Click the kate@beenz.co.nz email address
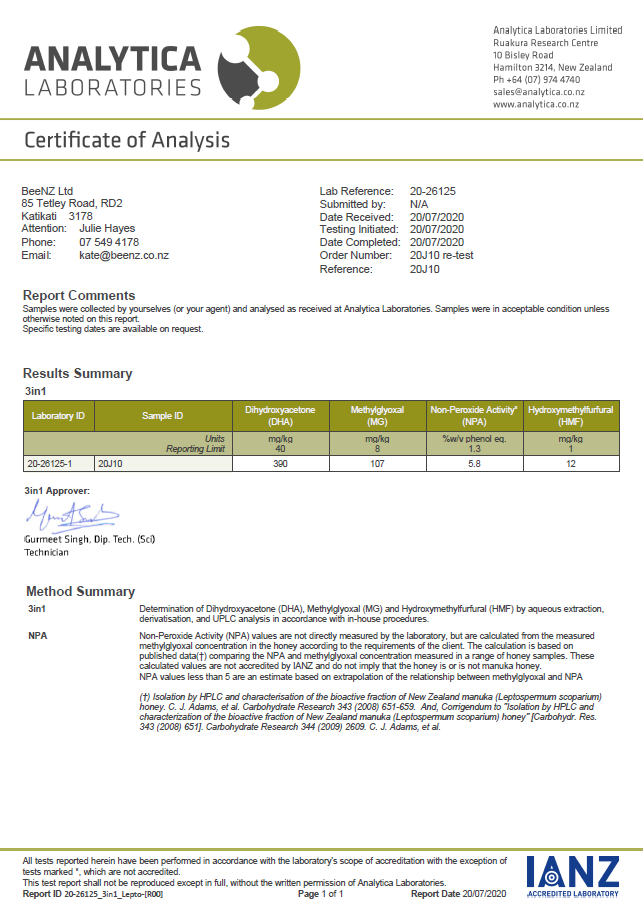643x912 pixels. pos(124,255)
